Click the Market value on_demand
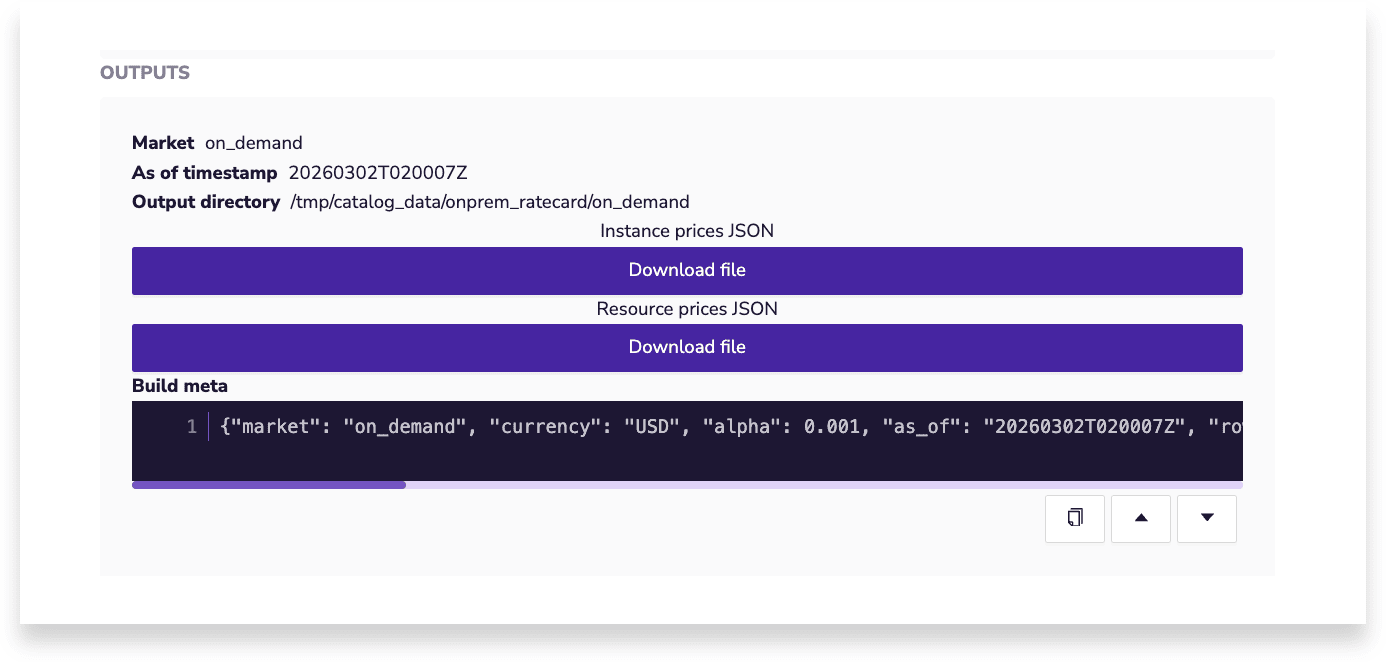The height and width of the screenshot is (662, 1386). (x=254, y=143)
